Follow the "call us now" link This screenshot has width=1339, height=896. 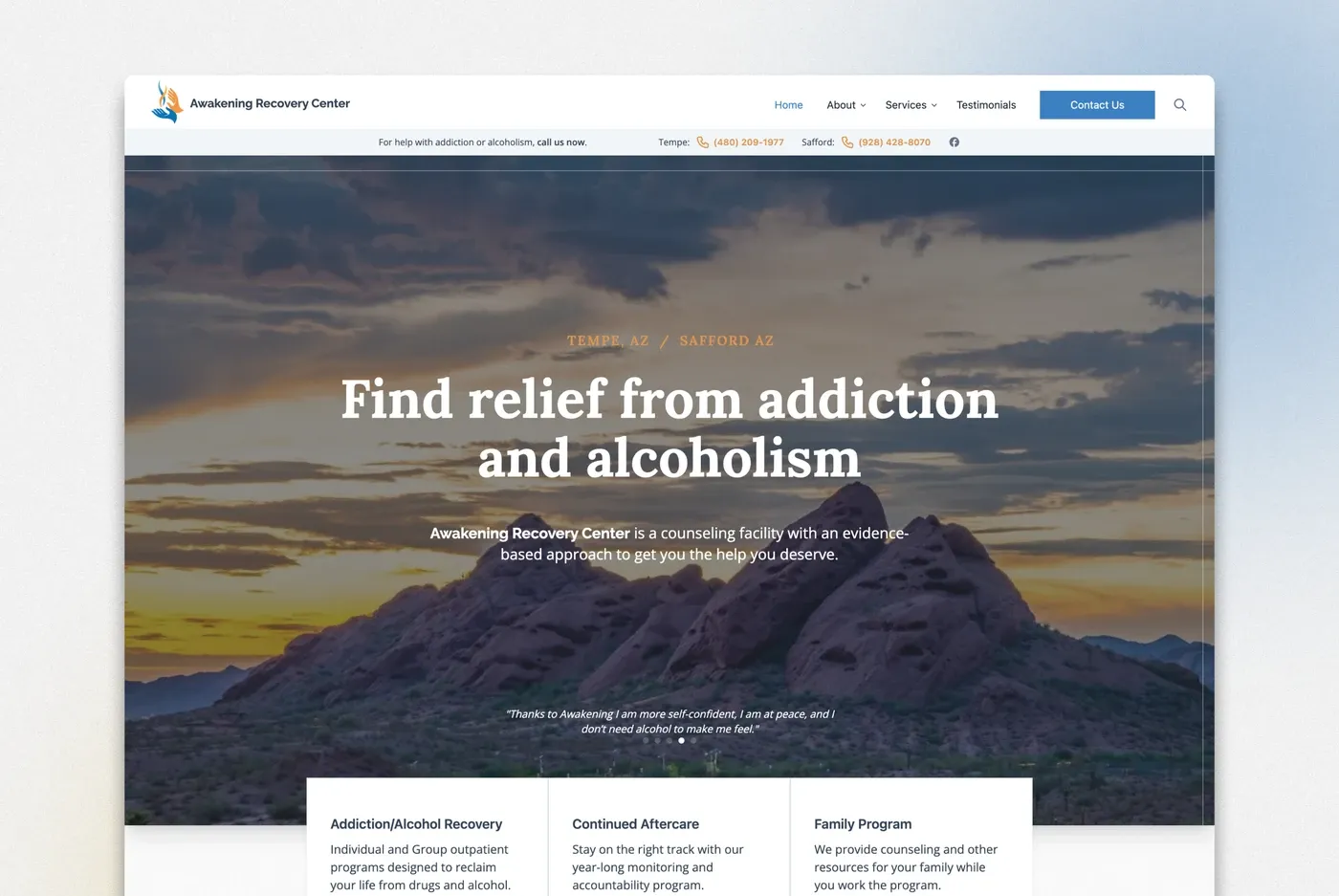click(x=561, y=142)
